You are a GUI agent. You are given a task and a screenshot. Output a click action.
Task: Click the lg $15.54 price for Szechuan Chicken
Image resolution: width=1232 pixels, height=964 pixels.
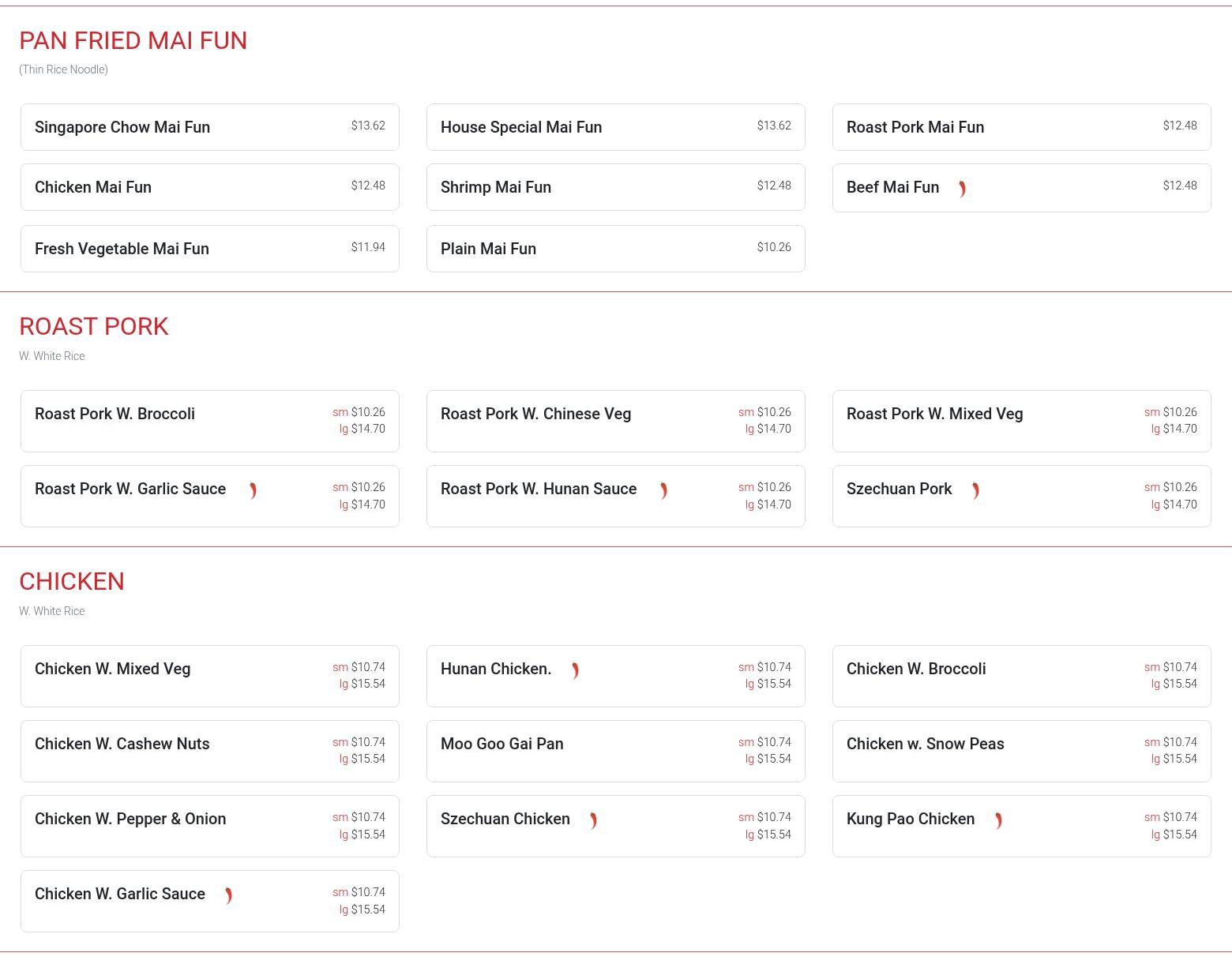point(768,835)
